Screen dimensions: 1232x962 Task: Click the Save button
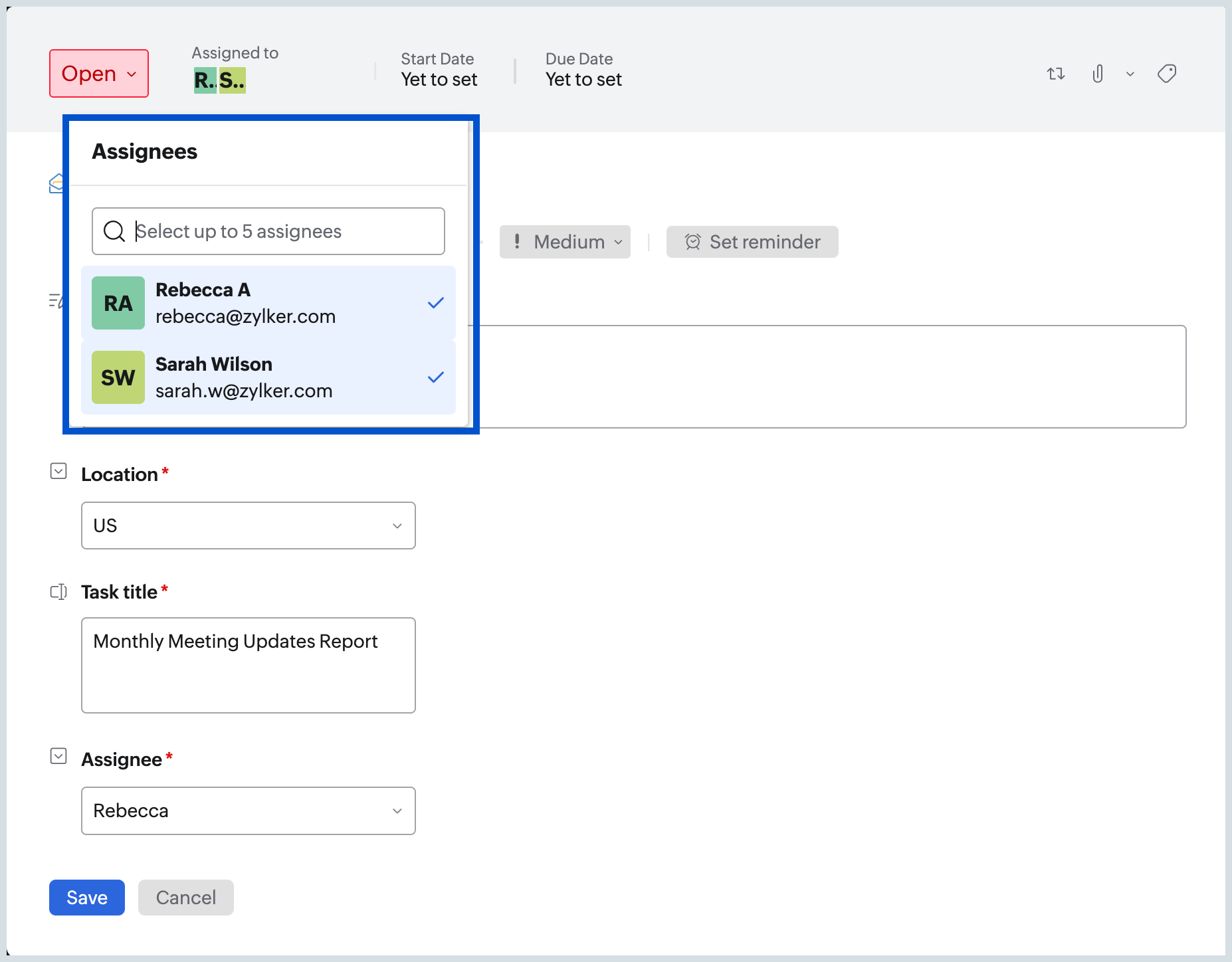point(87,898)
